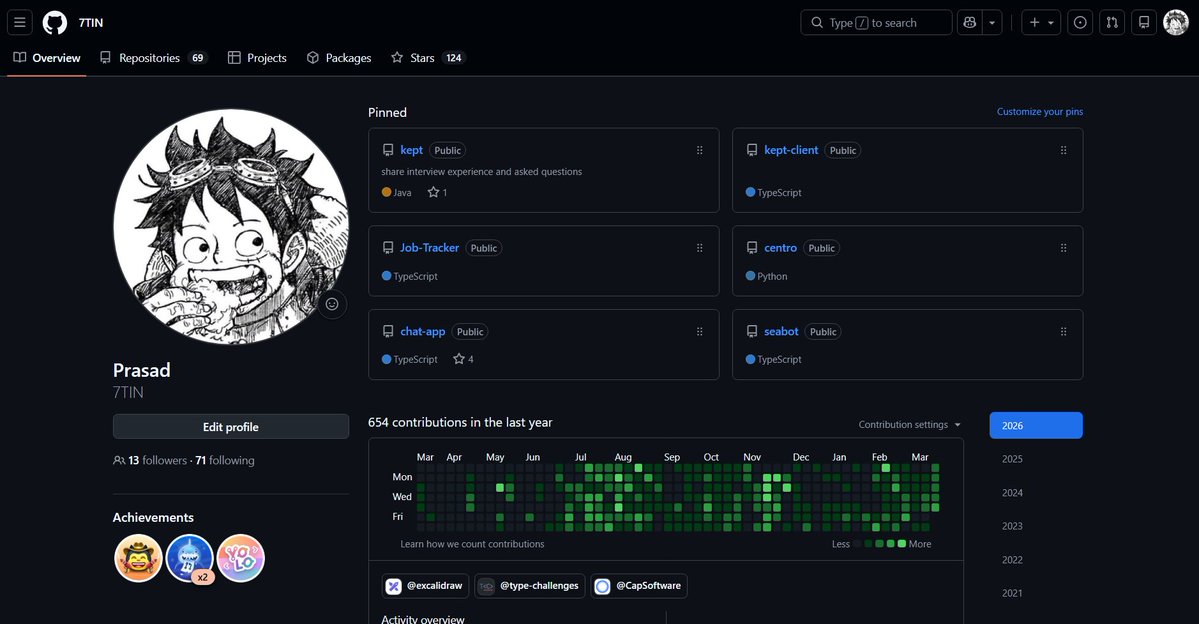Open the Contribution settings dropdown
The height and width of the screenshot is (624, 1199).
[x=909, y=424]
